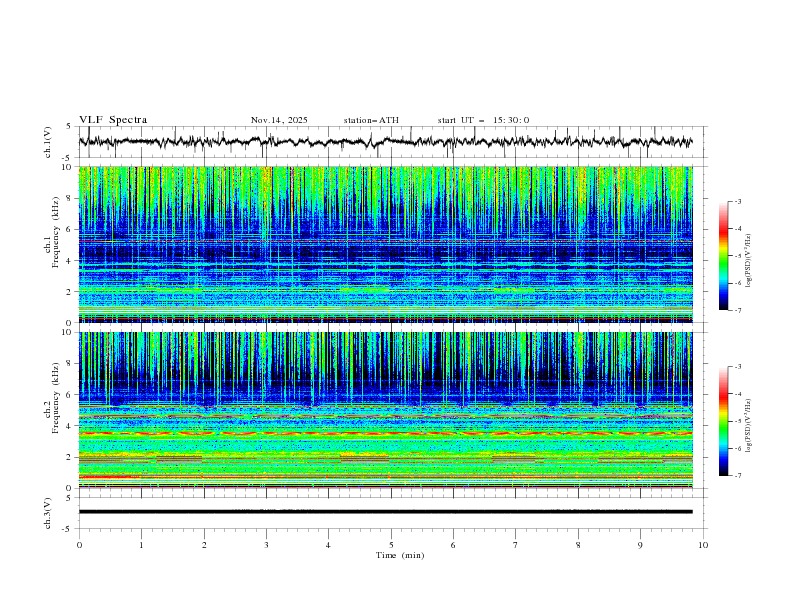Click inside the ch.2 spectrogram panel
This screenshot has height=612, width=792.
click(x=390, y=410)
